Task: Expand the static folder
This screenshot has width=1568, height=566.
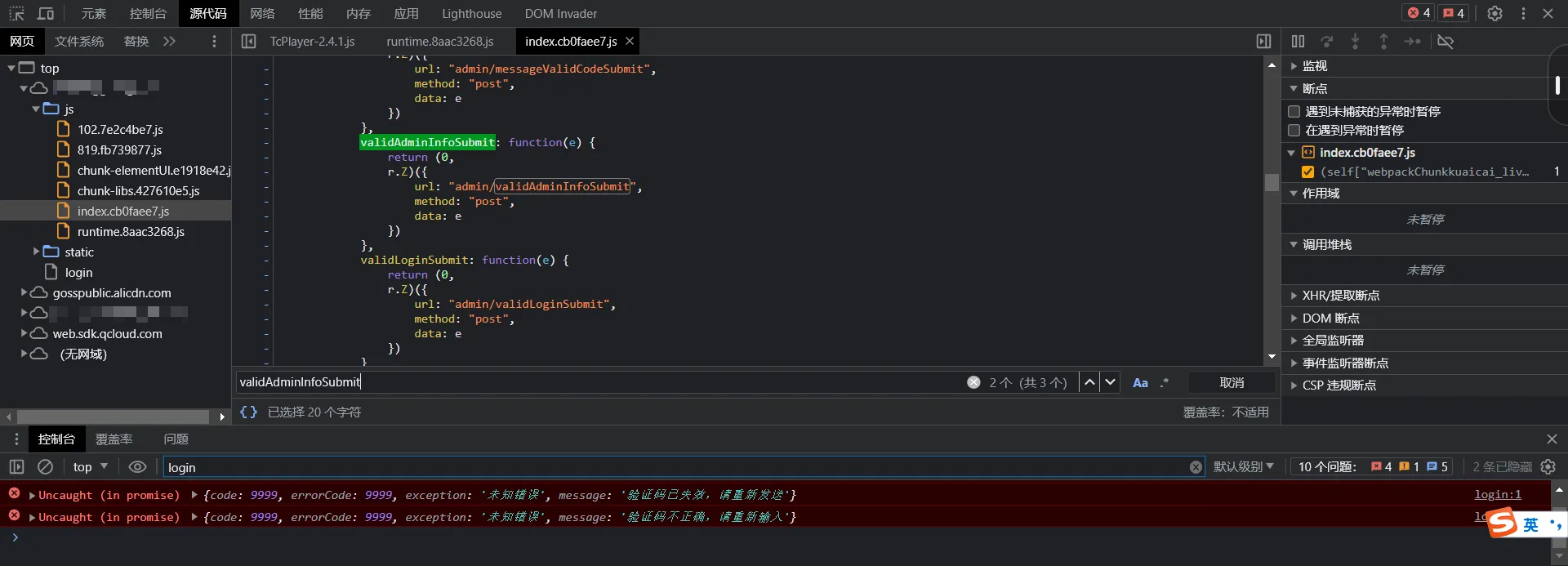Action: click(36, 252)
